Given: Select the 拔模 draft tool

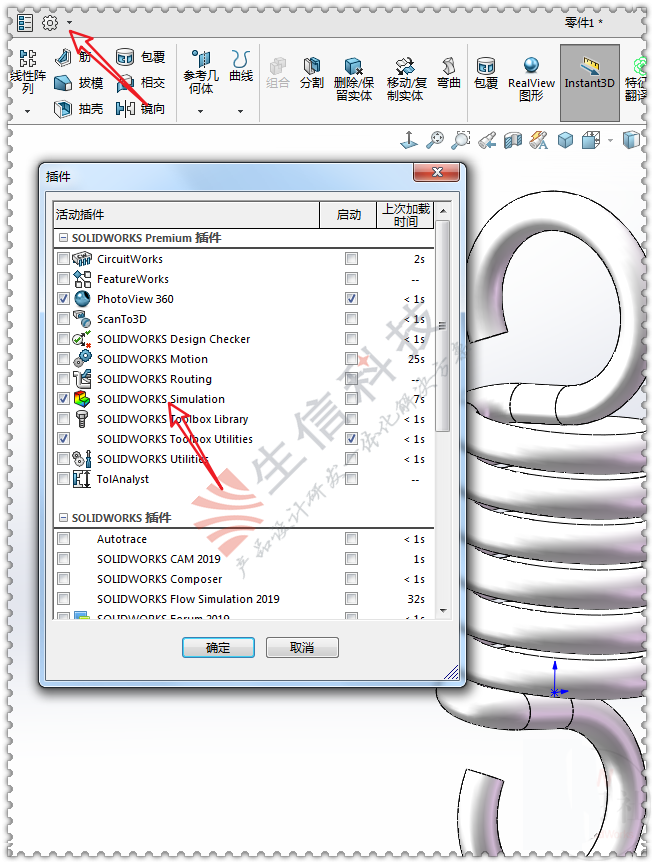Looking at the screenshot, I should point(79,83).
